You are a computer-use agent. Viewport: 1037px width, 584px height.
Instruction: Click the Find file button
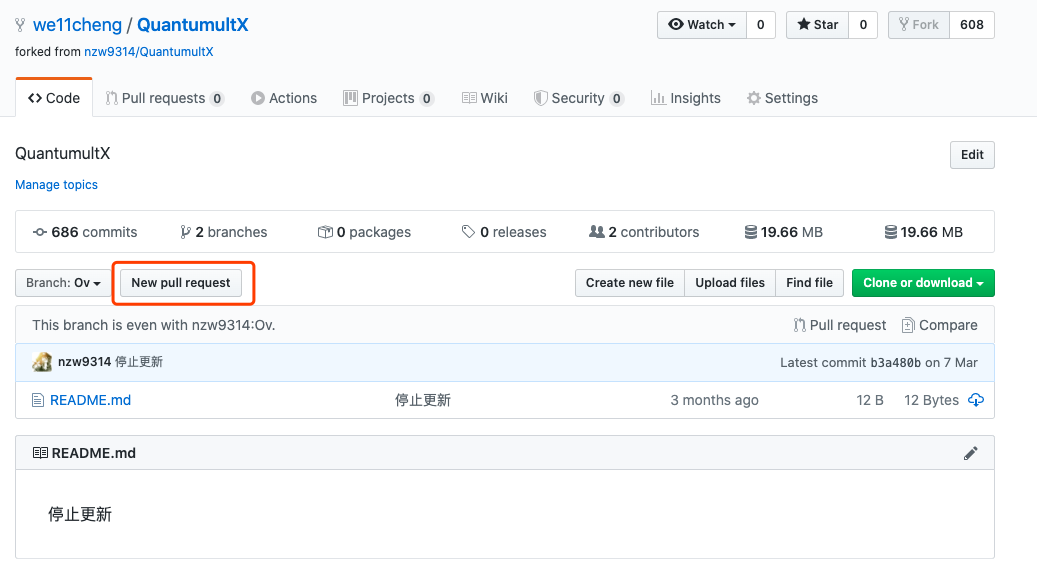(x=809, y=282)
